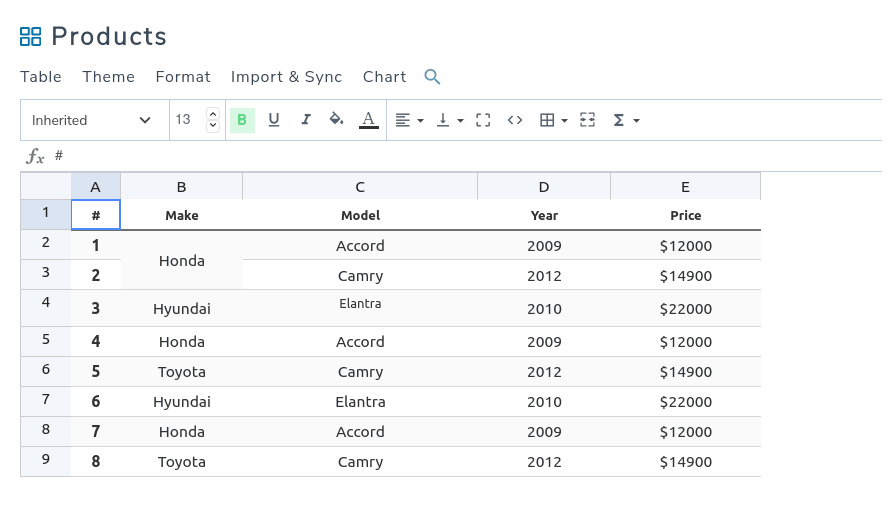Select Hyundai cell in row 7
Viewport: 892px width, 514px height.
pos(181,401)
